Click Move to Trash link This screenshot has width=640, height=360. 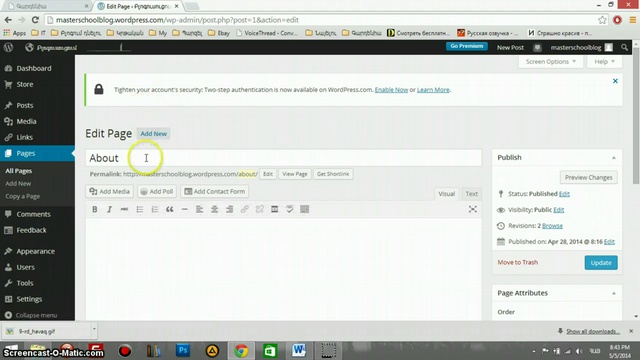[x=518, y=262]
